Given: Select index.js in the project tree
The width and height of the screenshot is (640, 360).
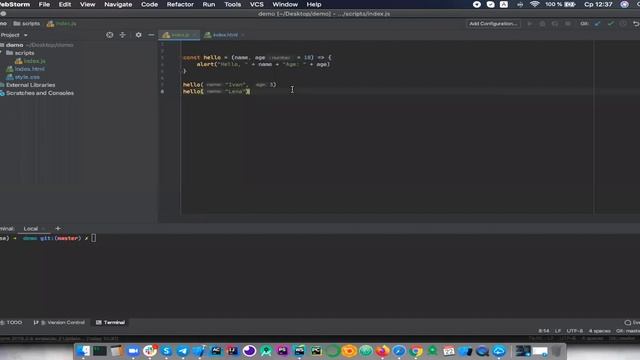Looking at the screenshot, I should pos(34,61).
